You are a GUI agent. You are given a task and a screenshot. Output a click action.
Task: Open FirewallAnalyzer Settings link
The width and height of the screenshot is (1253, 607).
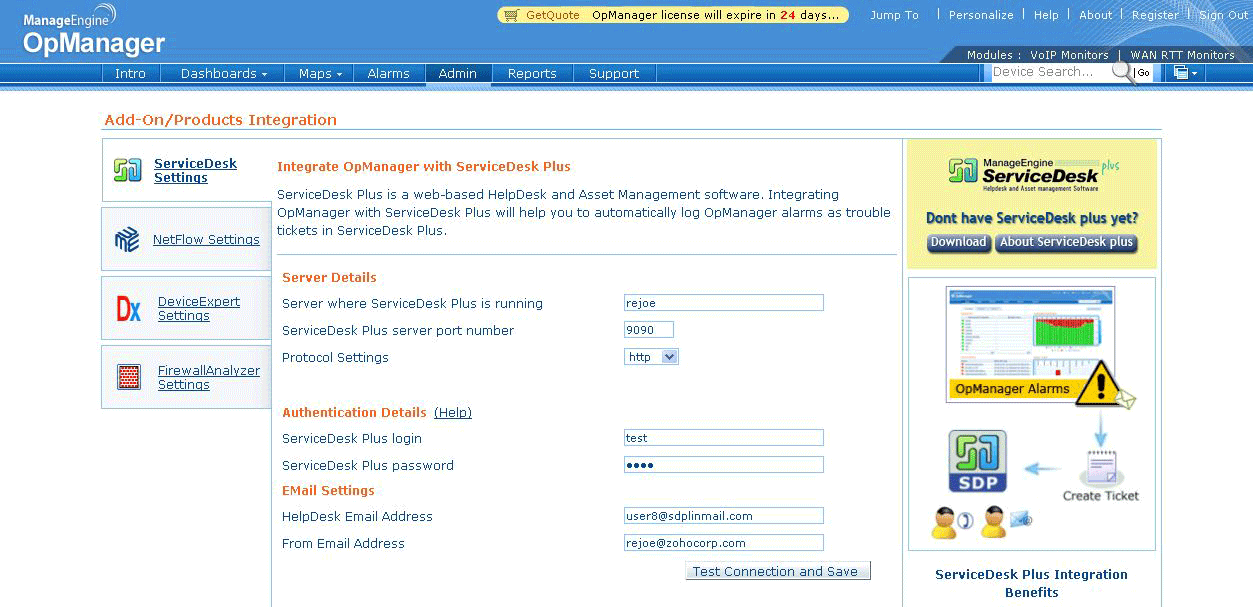click(209, 377)
